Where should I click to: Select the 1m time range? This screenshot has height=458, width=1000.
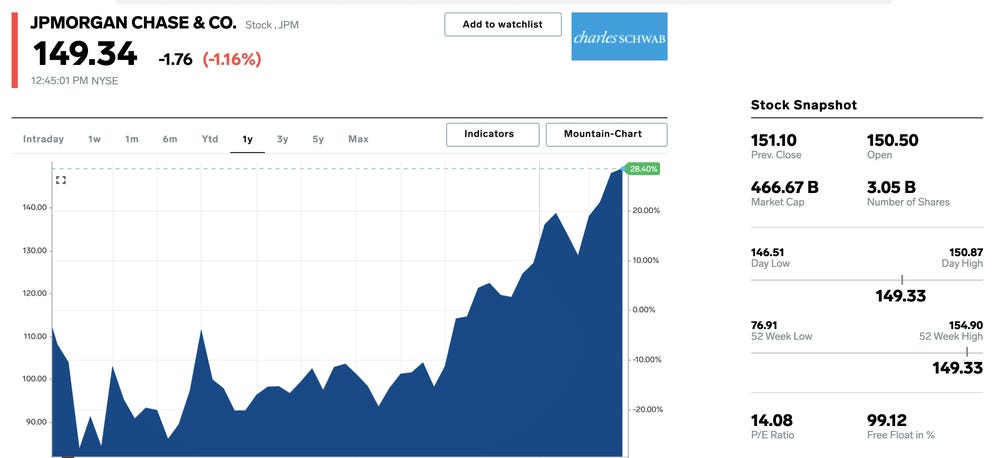tap(131, 139)
